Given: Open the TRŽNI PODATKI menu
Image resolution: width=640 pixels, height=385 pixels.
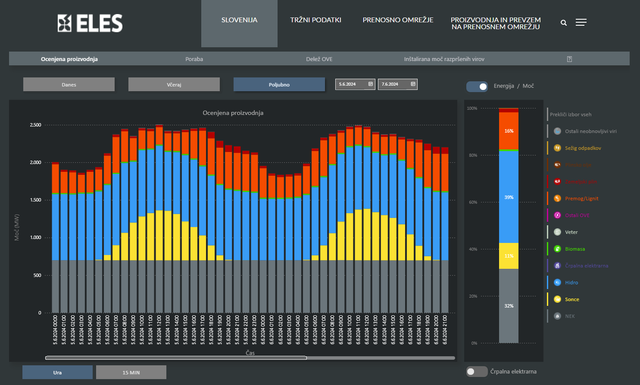Looking at the screenshot, I should [x=316, y=20].
